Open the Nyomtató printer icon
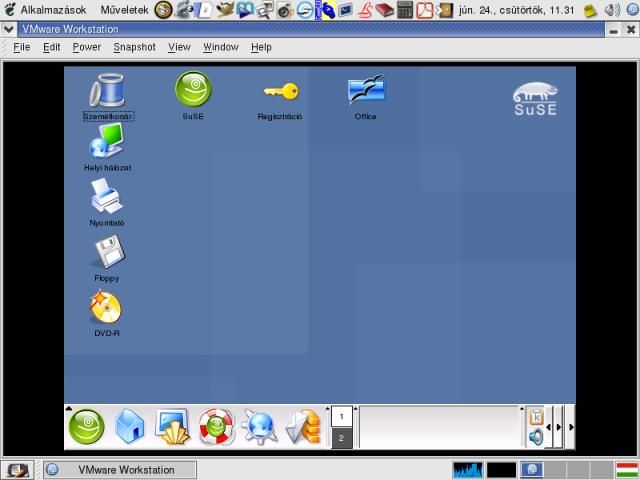 [x=107, y=197]
